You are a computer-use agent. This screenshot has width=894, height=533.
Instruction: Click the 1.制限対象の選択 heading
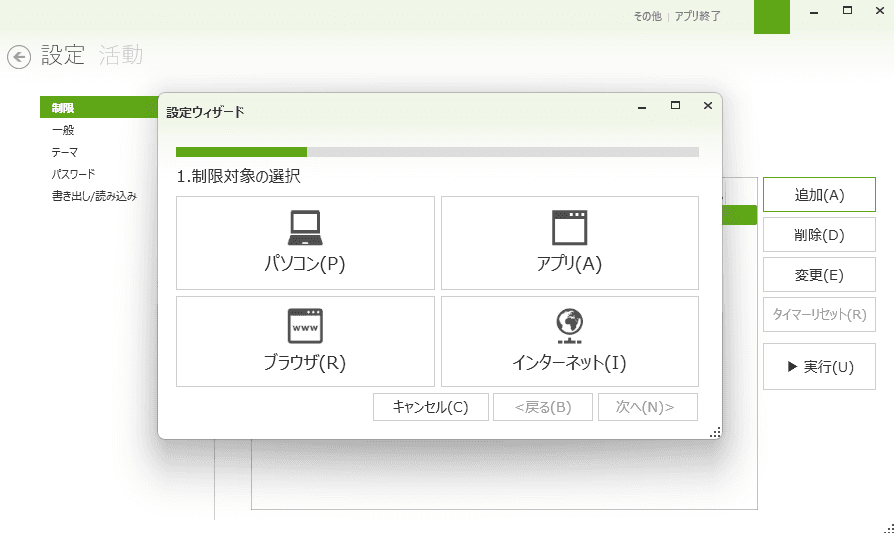click(238, 176)
